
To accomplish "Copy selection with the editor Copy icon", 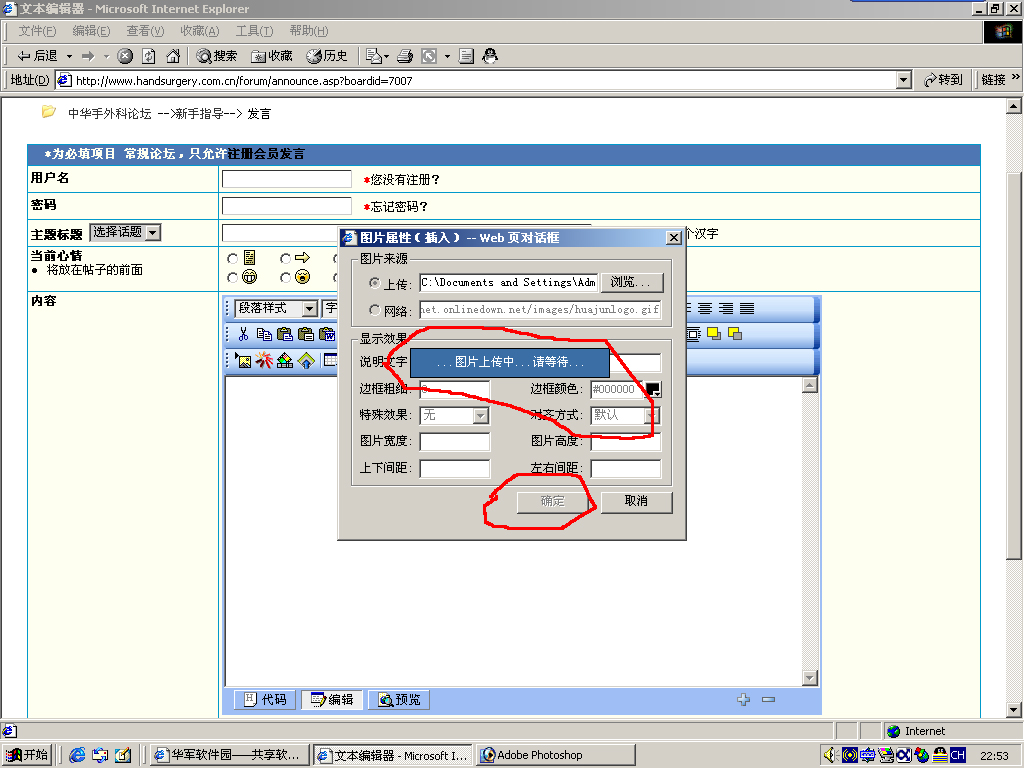I will [264, 334].
